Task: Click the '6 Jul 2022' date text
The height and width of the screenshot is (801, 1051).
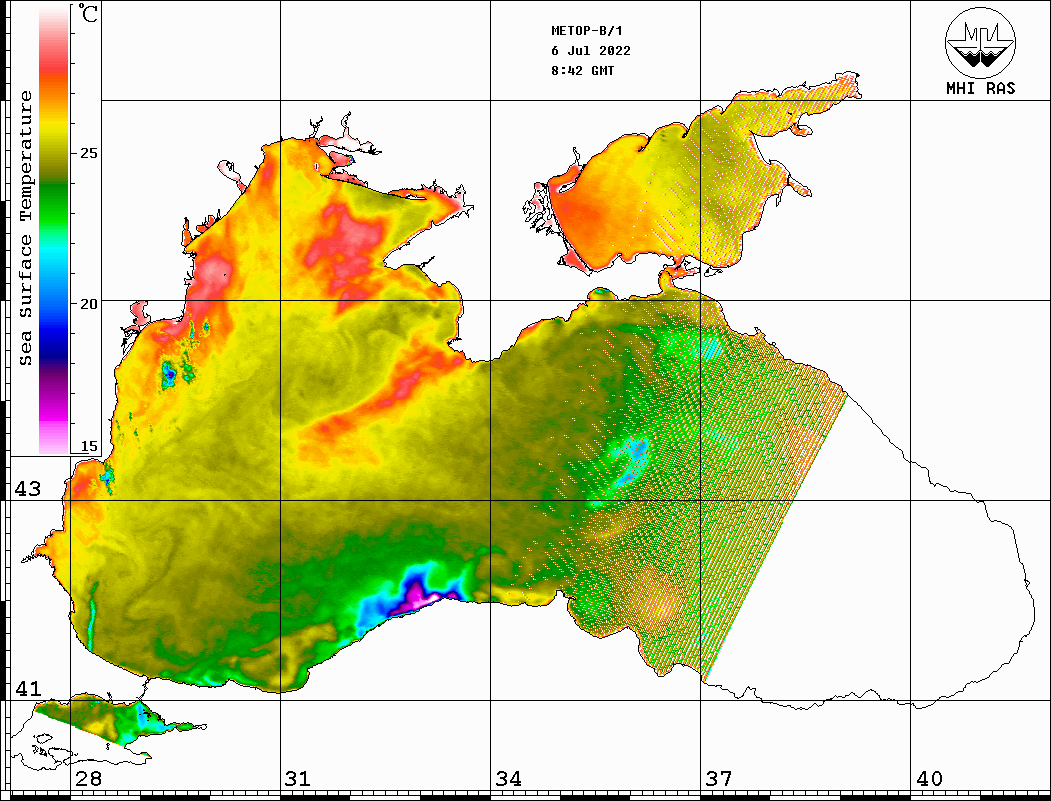Action: 591,51
